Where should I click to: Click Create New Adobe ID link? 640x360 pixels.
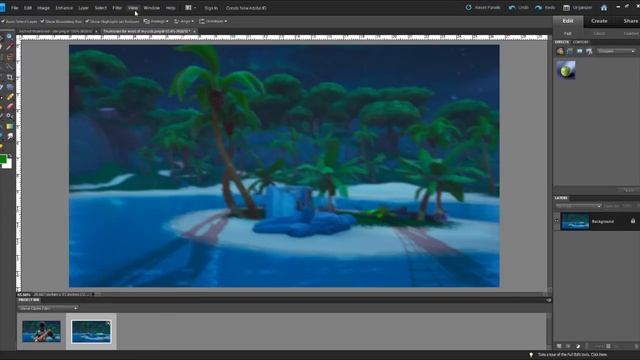(x=246, y=8)
